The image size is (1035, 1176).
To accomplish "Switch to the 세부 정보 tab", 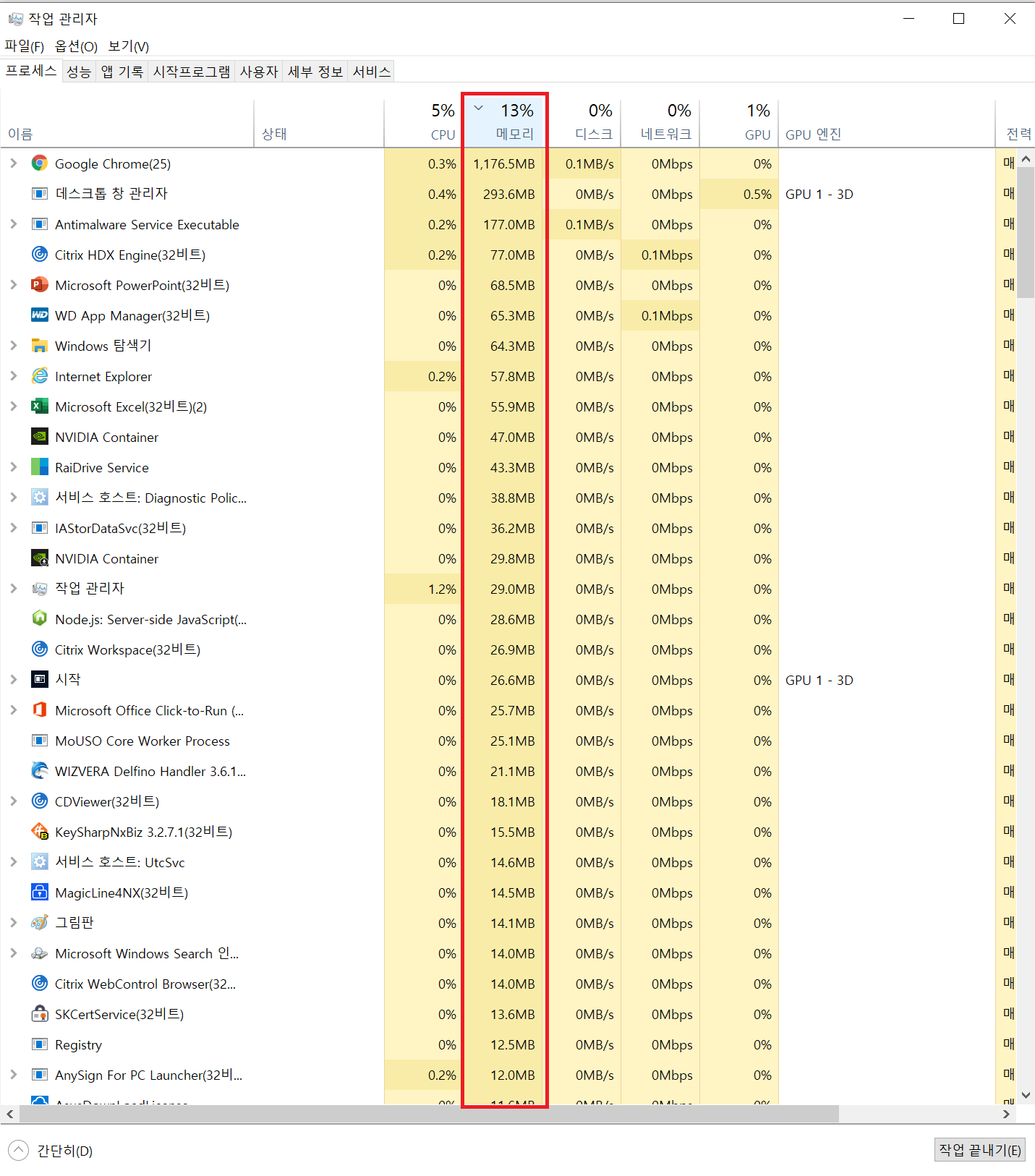I will 315,72.
